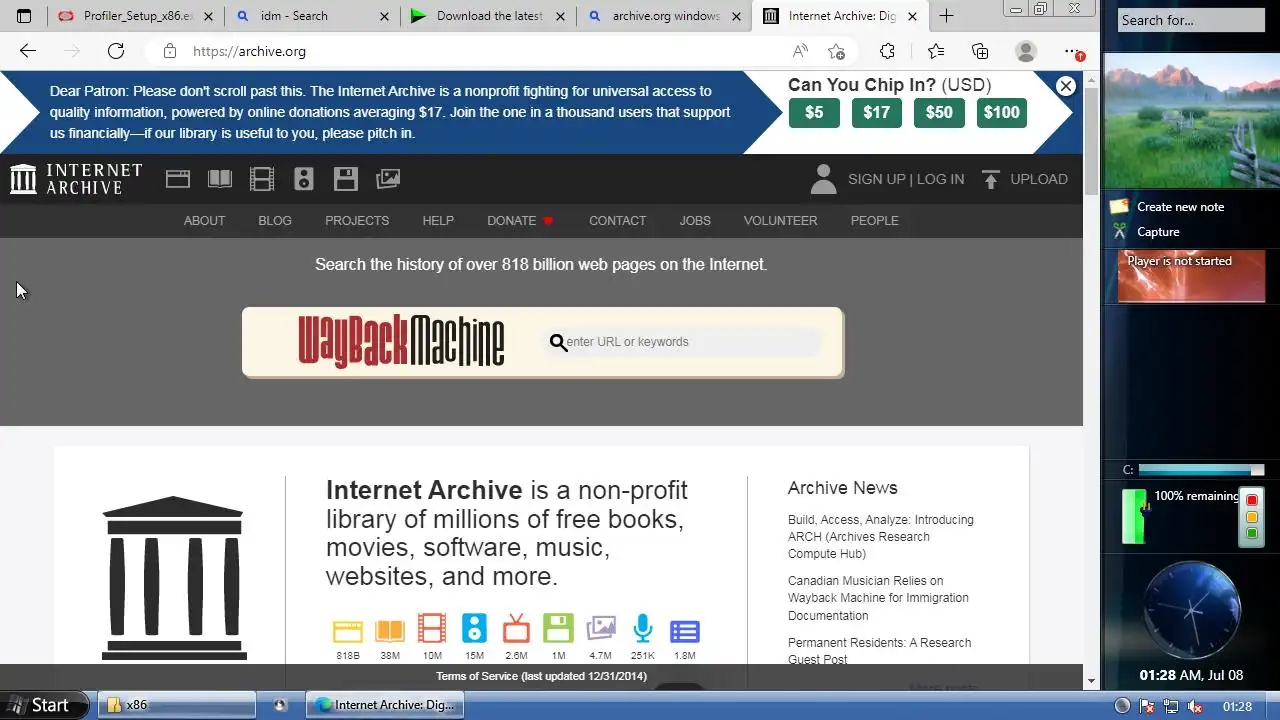This screenshot has width=1280, height=720.
Task: Open the Web icon in archive navbar
Action: click(x=178, y=179)
